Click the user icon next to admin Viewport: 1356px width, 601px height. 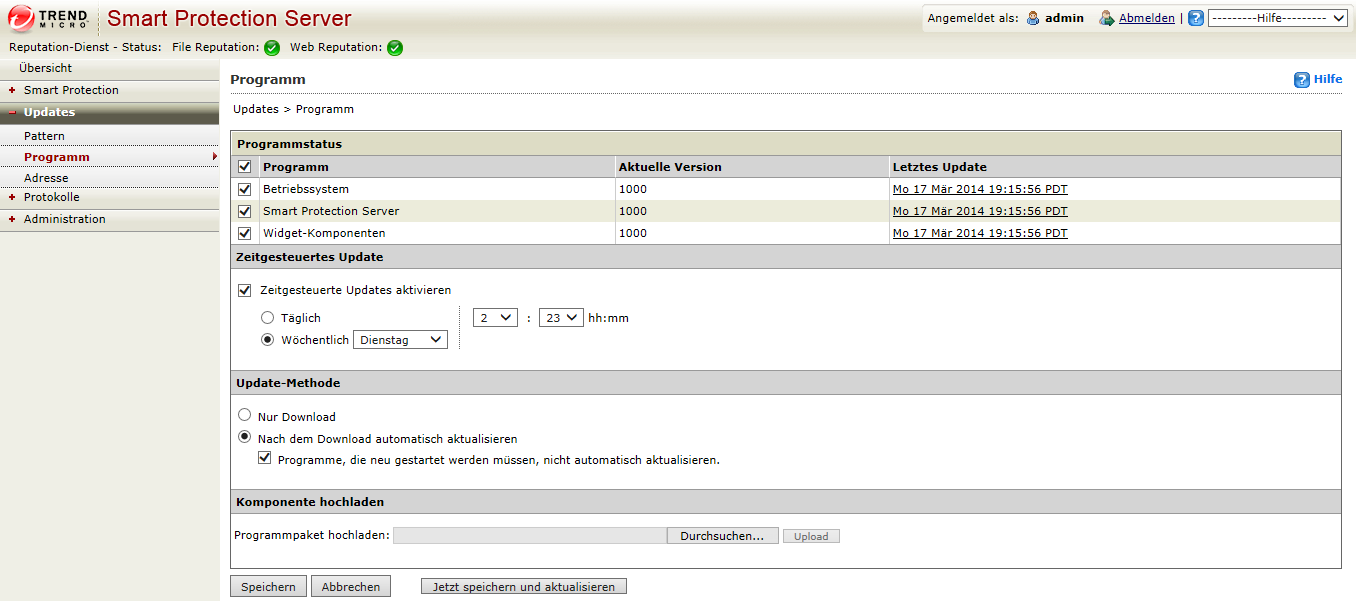click(1033, 18)
